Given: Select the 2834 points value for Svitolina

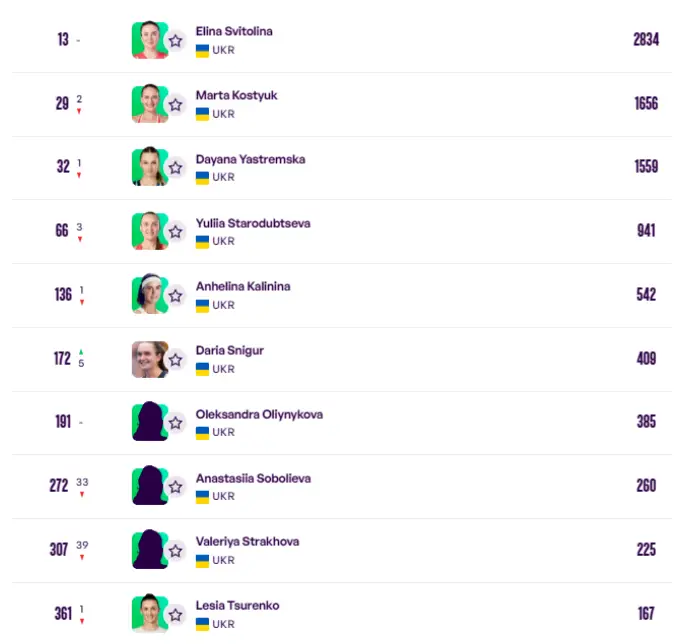Looking at the screenshot, I should tap(646, 40).
